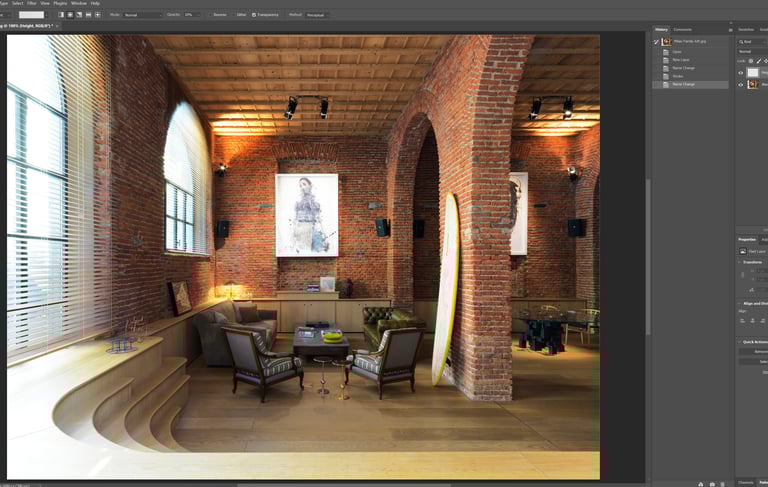The width and height of the screenshot is (768, 487).
Task: Select the document snapshot thumbnail in History
Action: pyautogui.click(x=667, y=42)
